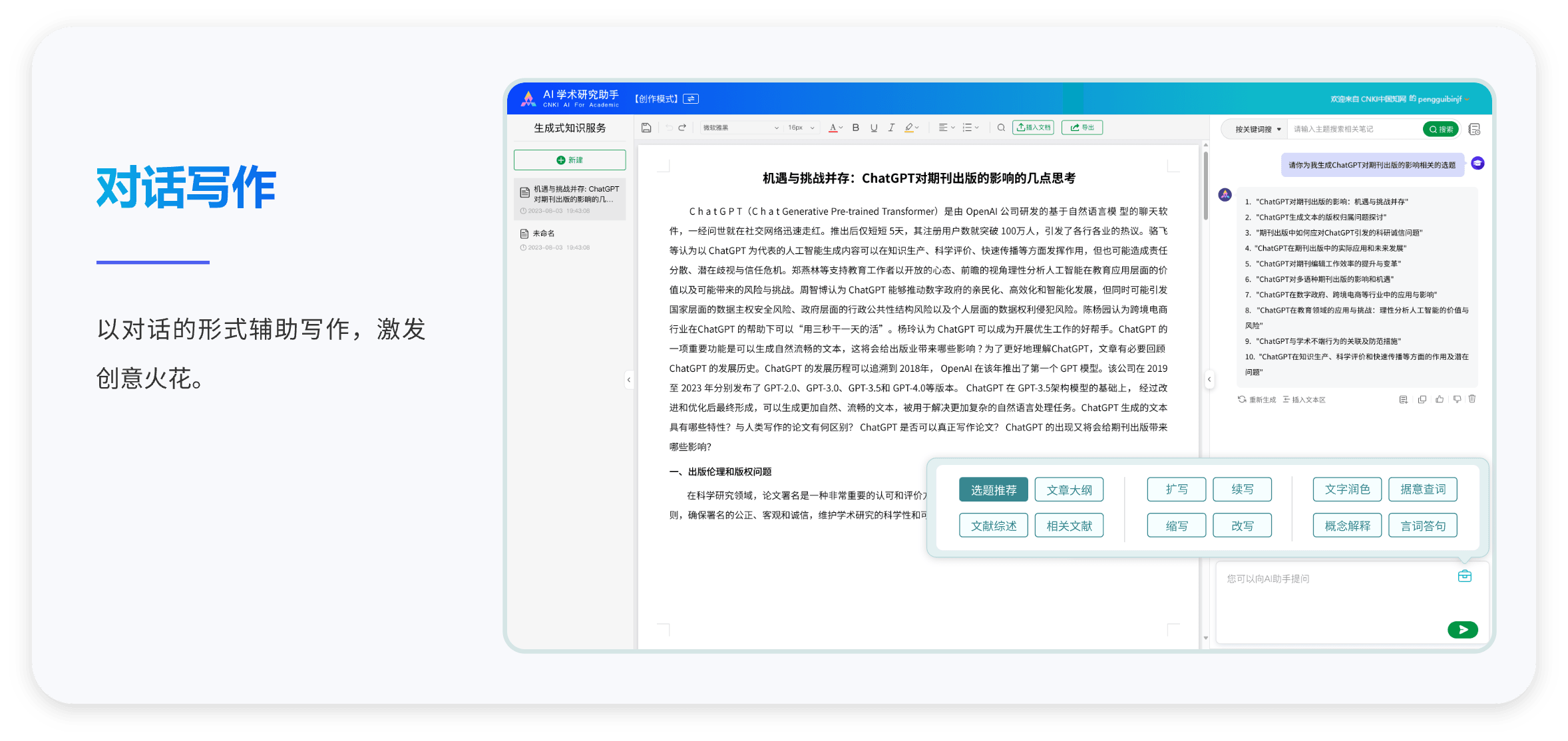Redo the last undone edit
The image size is (1568, 741).
682,128
